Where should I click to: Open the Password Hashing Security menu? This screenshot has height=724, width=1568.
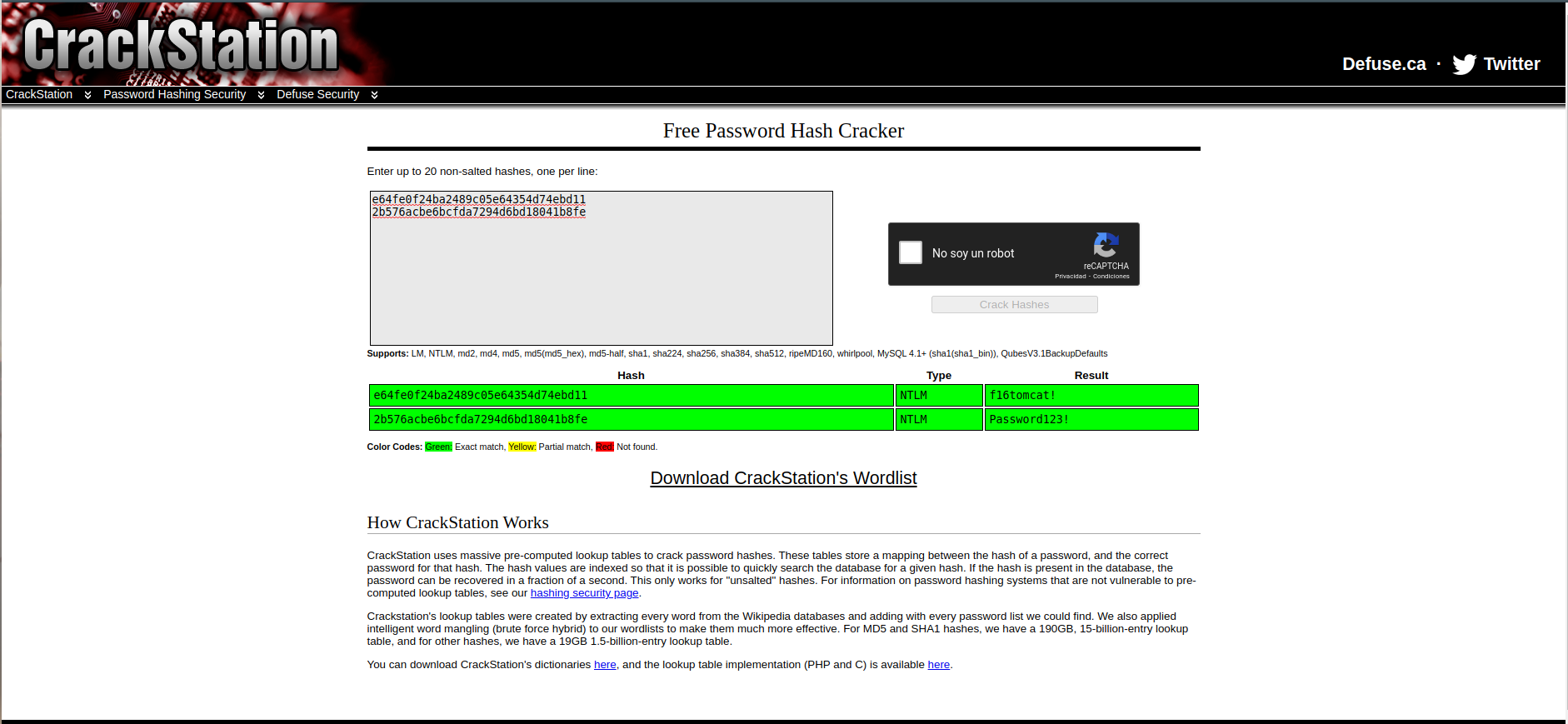tap(174, 94)
